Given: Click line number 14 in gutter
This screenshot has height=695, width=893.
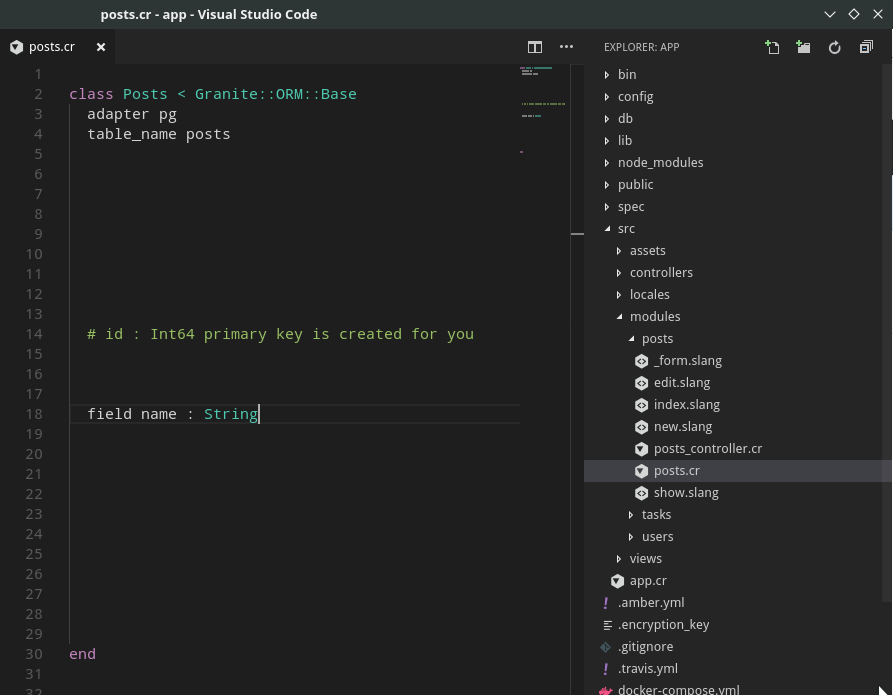Looking at the screenshot, I should click(x=34, y=334).
